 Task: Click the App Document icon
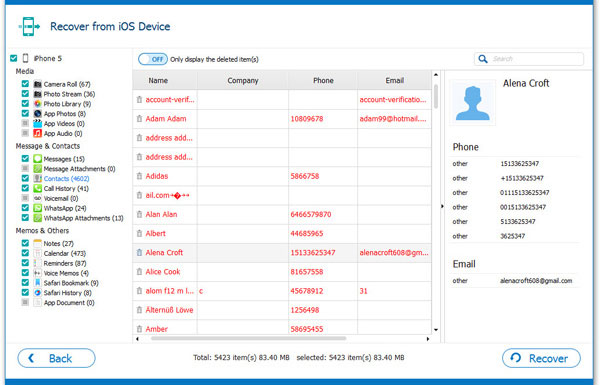[38, 302]
